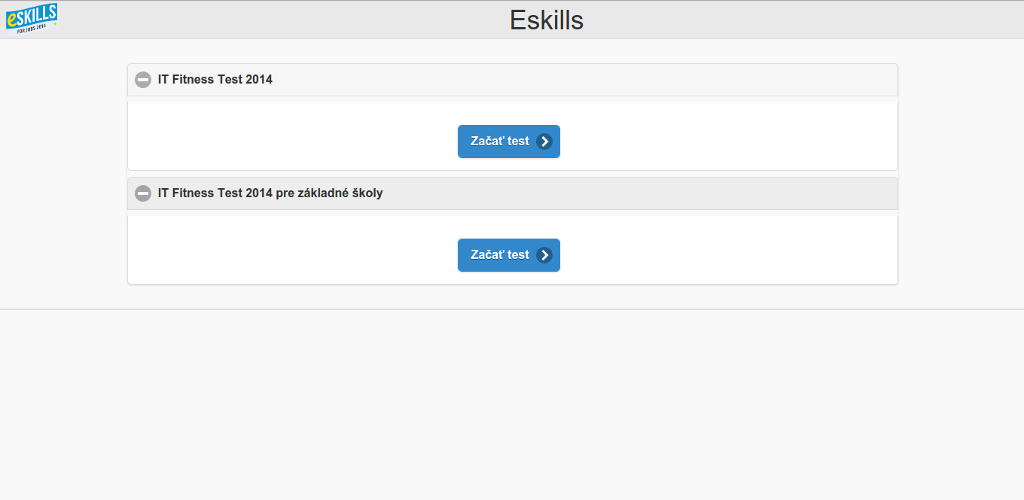Start the IT Fitness Test 2014
The height and width of the screenshot is (500, 1024).
[508, 141]
